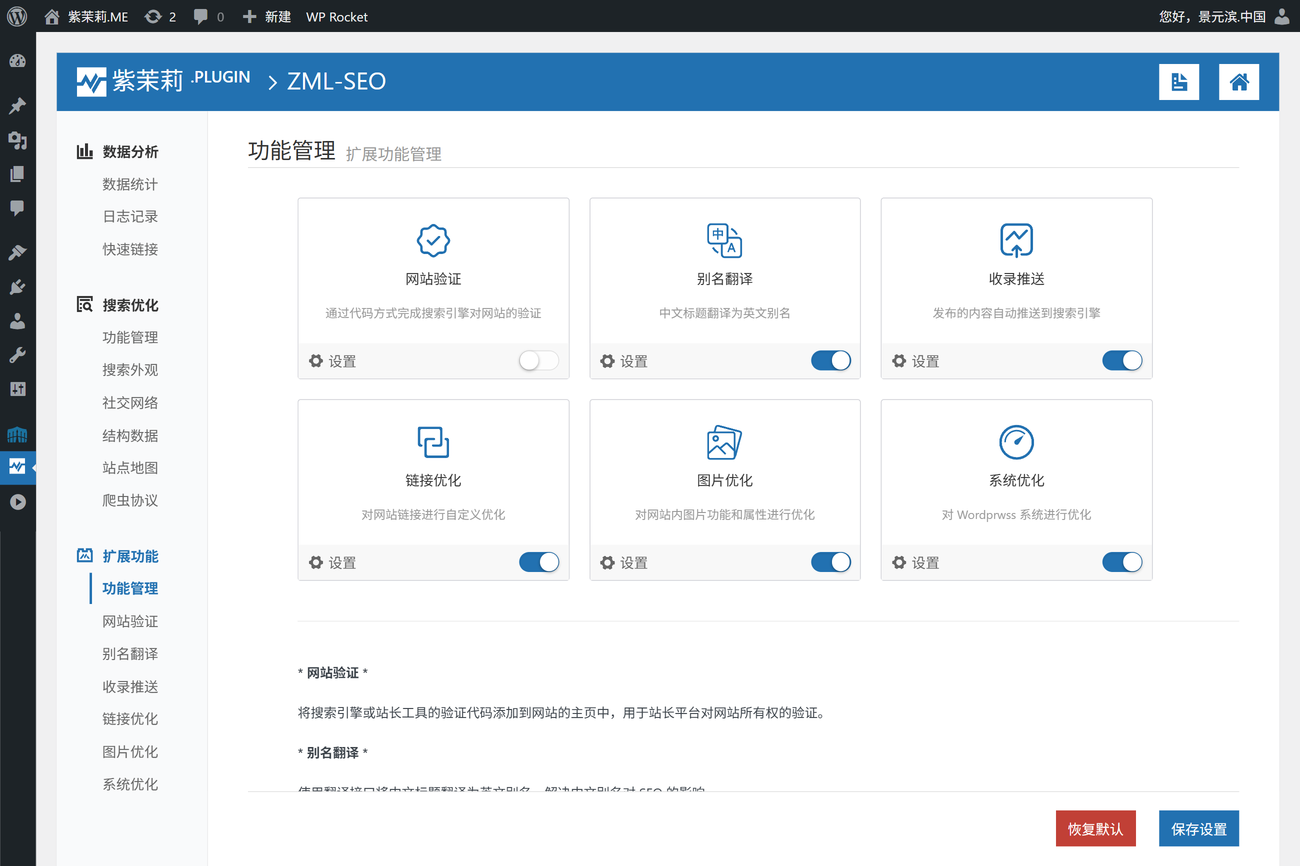Click the 恢复默认 button

click(x=1095, y=829)
